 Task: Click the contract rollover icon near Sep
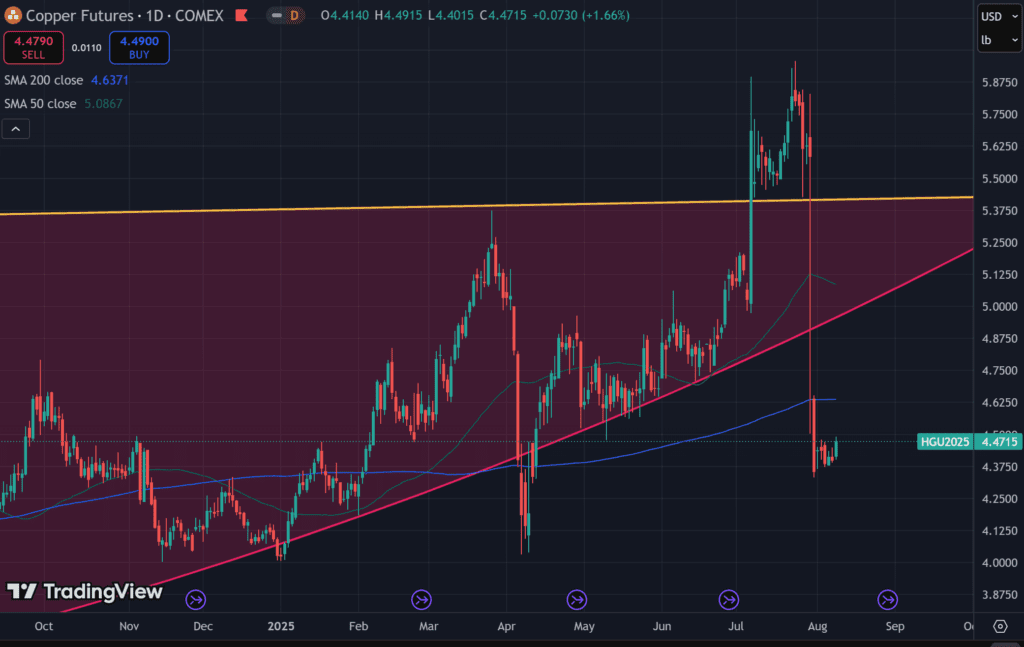coord(887,600)
